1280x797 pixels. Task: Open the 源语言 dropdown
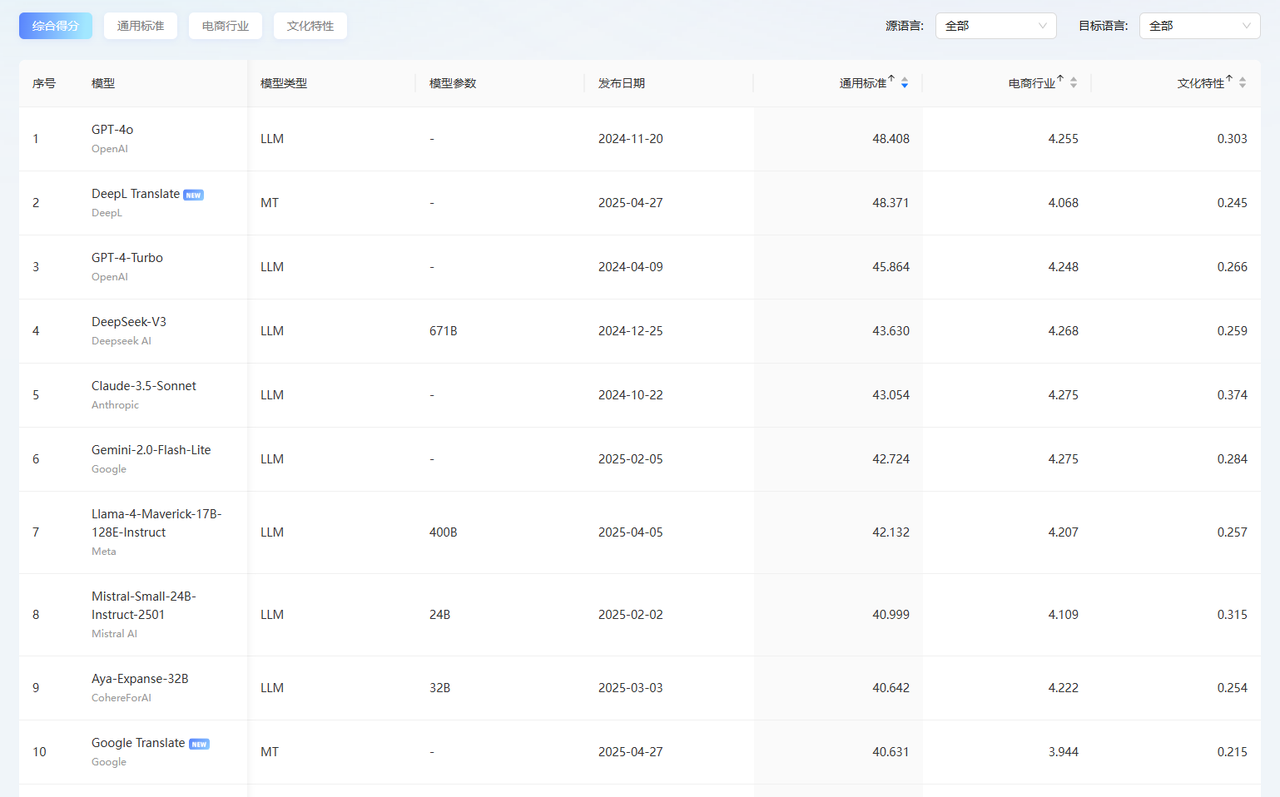(x=996, y=26)
